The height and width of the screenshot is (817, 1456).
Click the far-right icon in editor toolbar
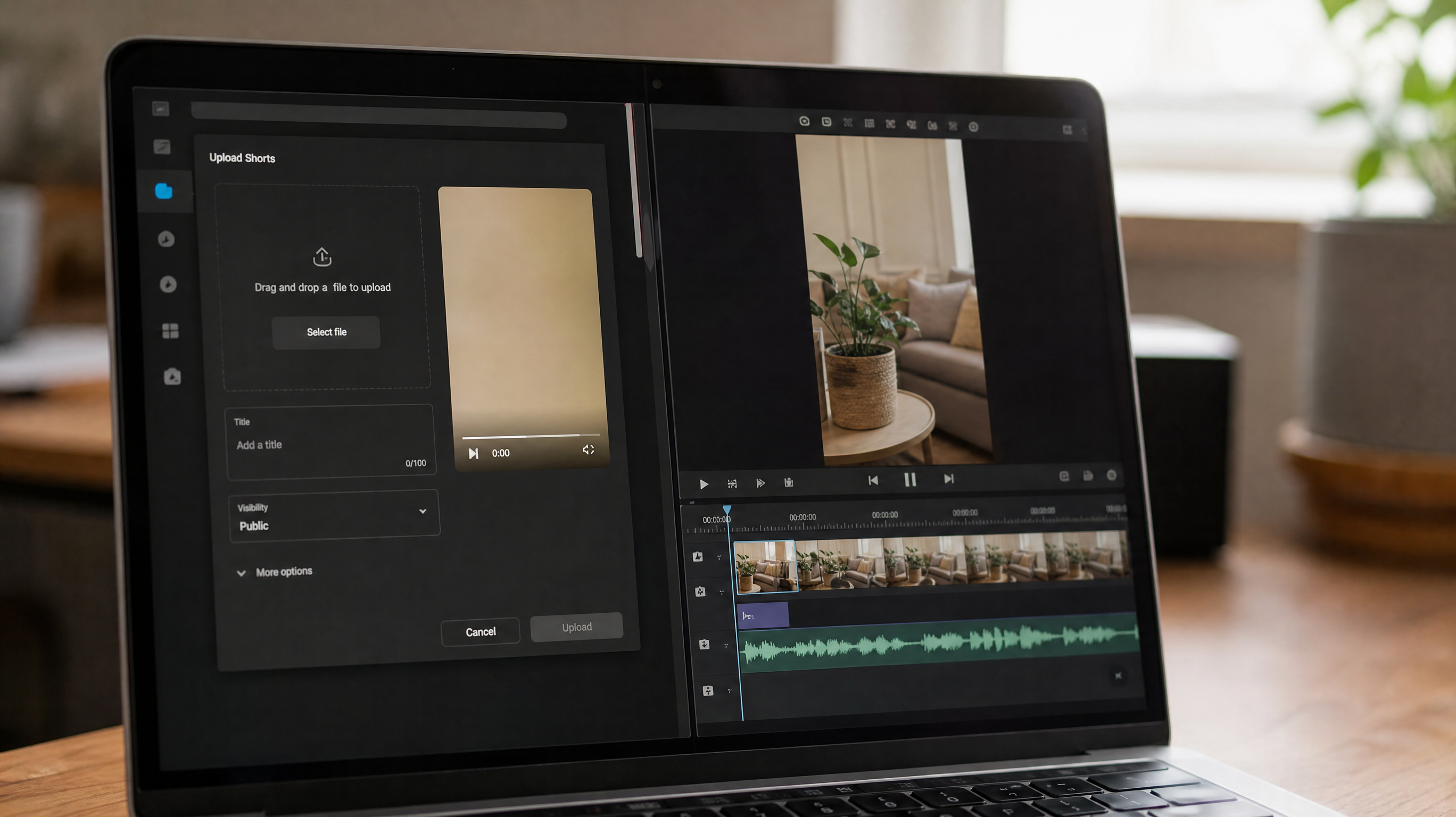1067,130
